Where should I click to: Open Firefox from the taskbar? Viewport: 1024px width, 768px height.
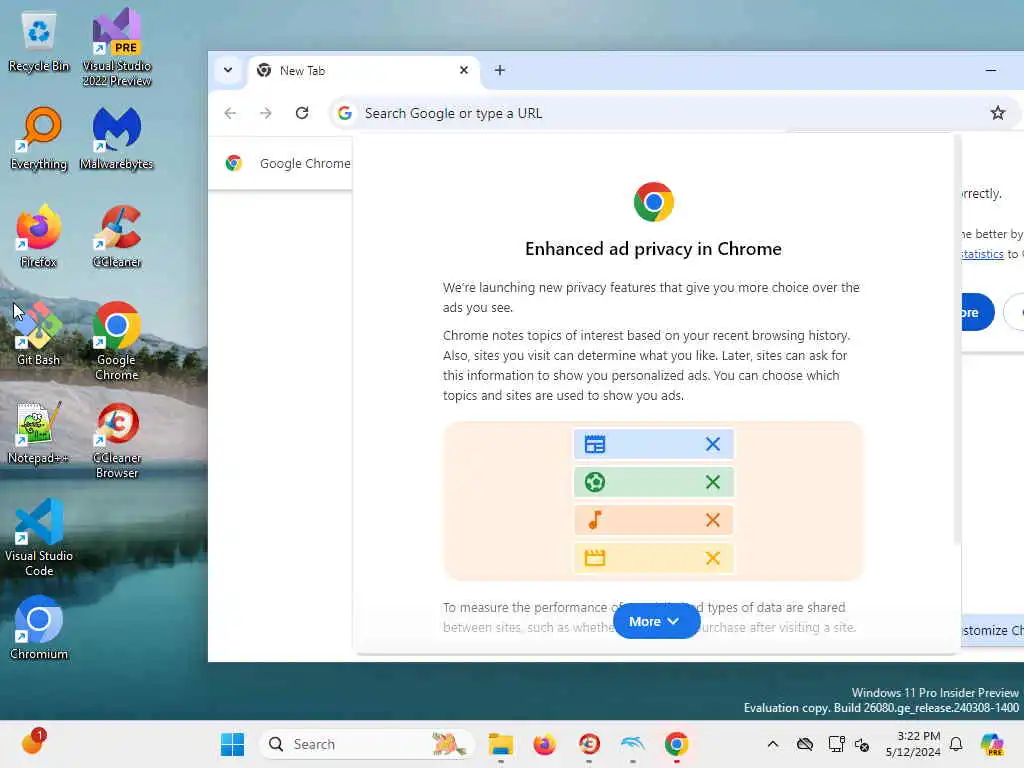coord(544,744)
